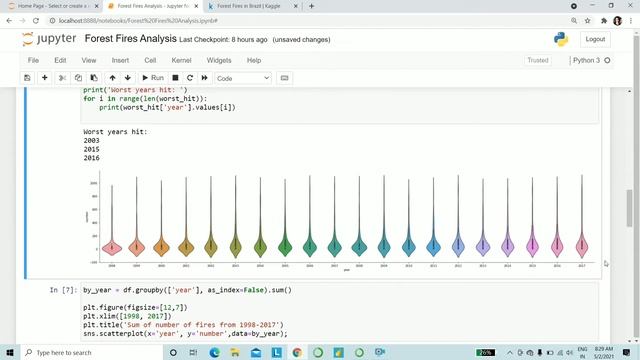The width and height of the screenshot is (640, 360).
Task: Click the taskbar clock showing 8:29 AM
Action: (x=604, y=352)
